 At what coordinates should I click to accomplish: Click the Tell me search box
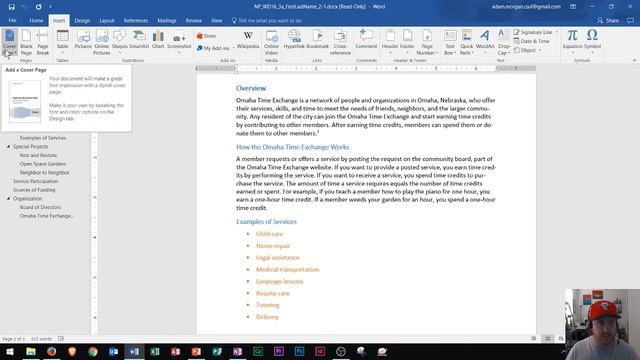point(267,20)
